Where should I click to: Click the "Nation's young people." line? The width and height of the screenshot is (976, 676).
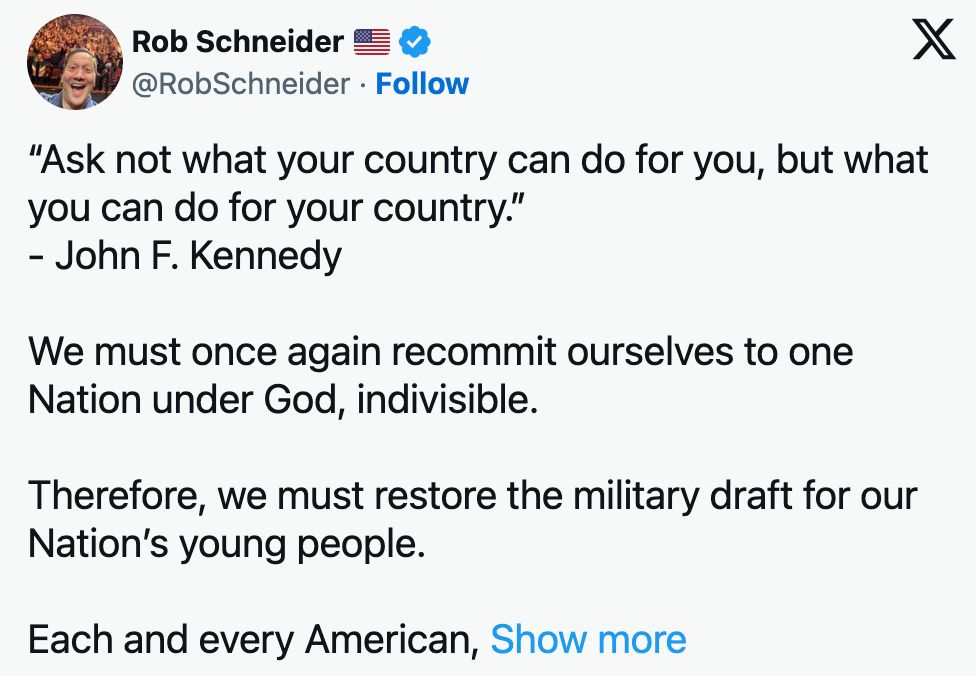[x=226, y=544]
